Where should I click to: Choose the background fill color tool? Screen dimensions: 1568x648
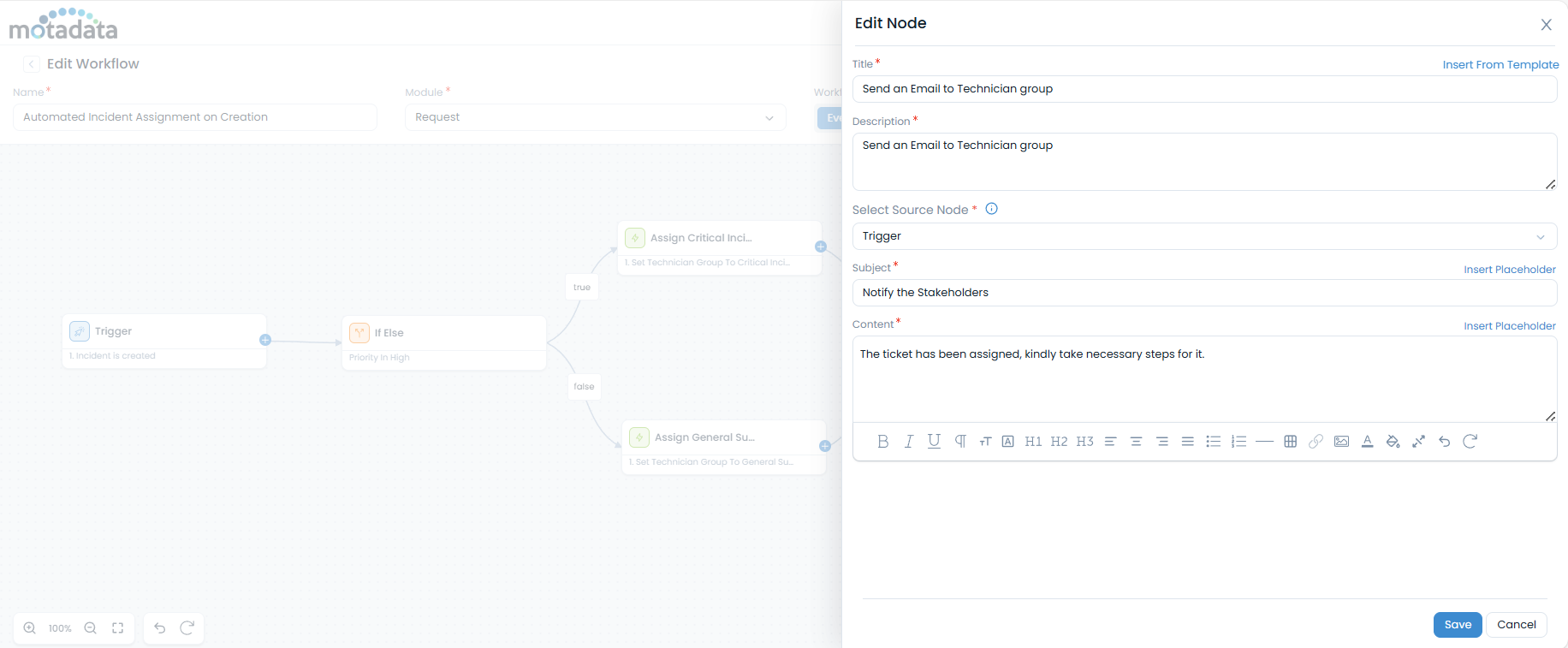[1393, 442]
